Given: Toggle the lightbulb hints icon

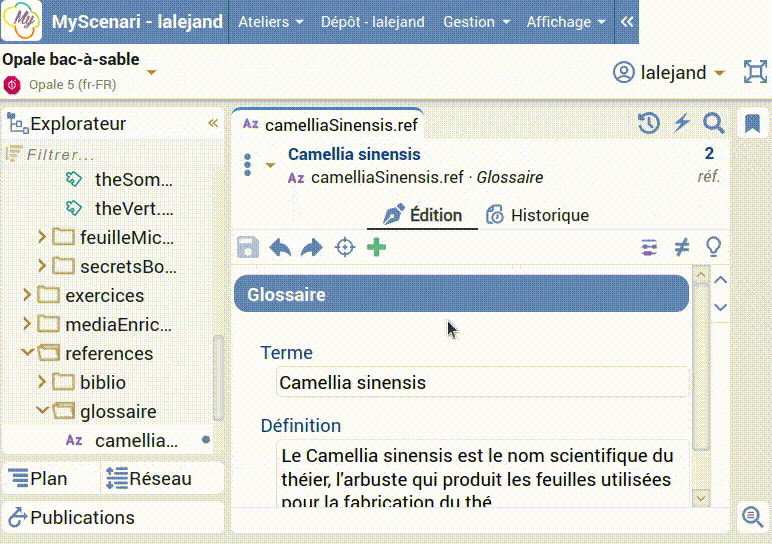Looking at the screenshot, I should click(713, 247).
